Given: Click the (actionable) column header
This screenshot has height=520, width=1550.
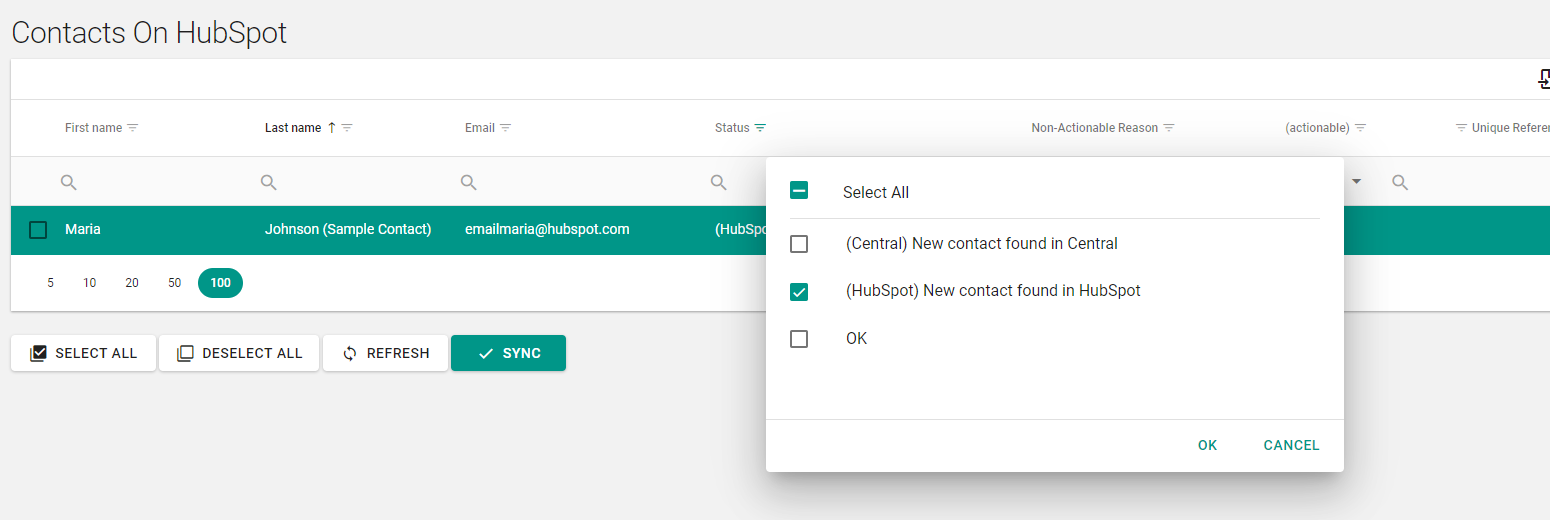Looking at the screenshot, I should pos(1317,128).
